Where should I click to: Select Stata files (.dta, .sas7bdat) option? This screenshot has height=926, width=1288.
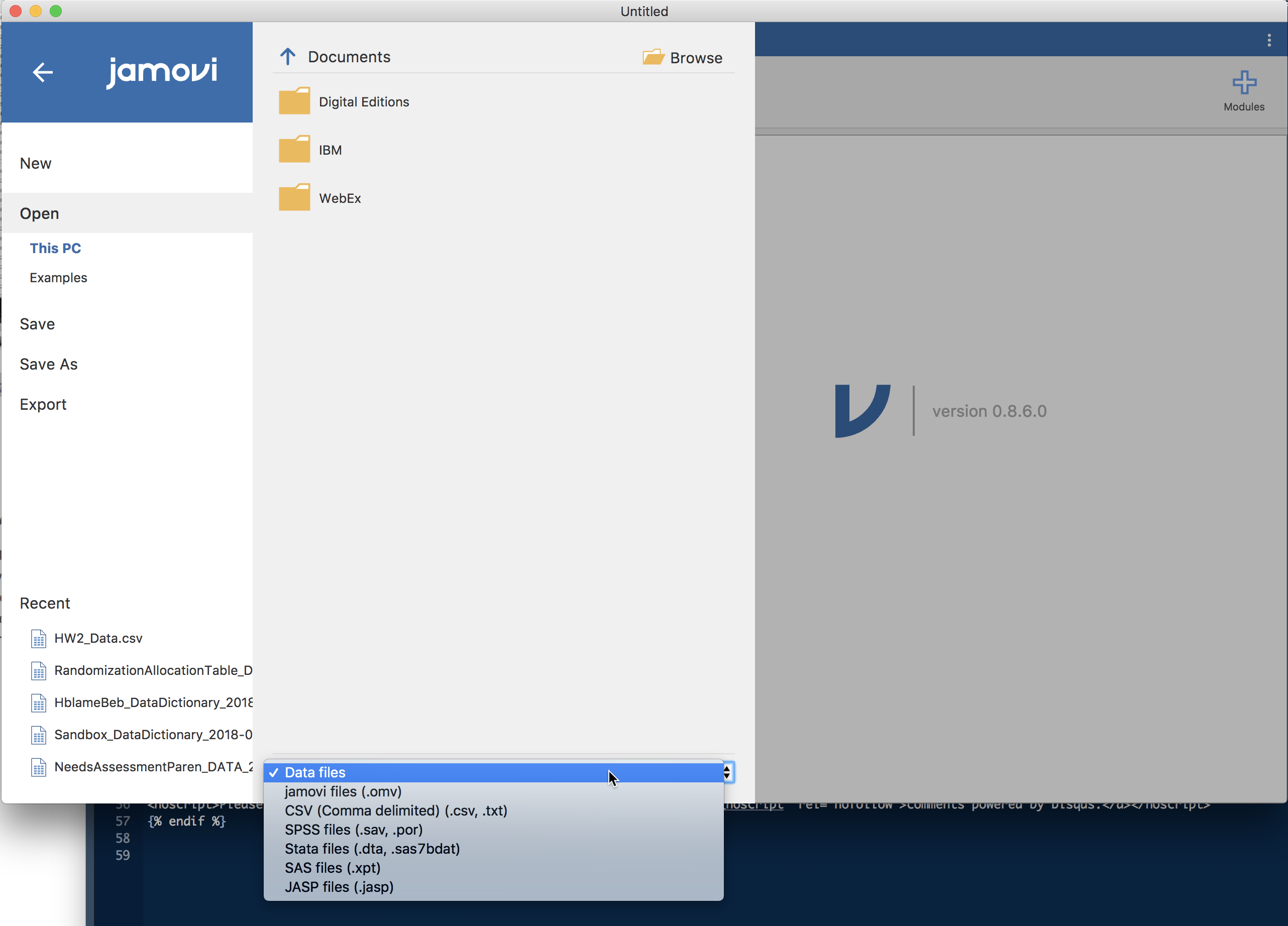372,848
